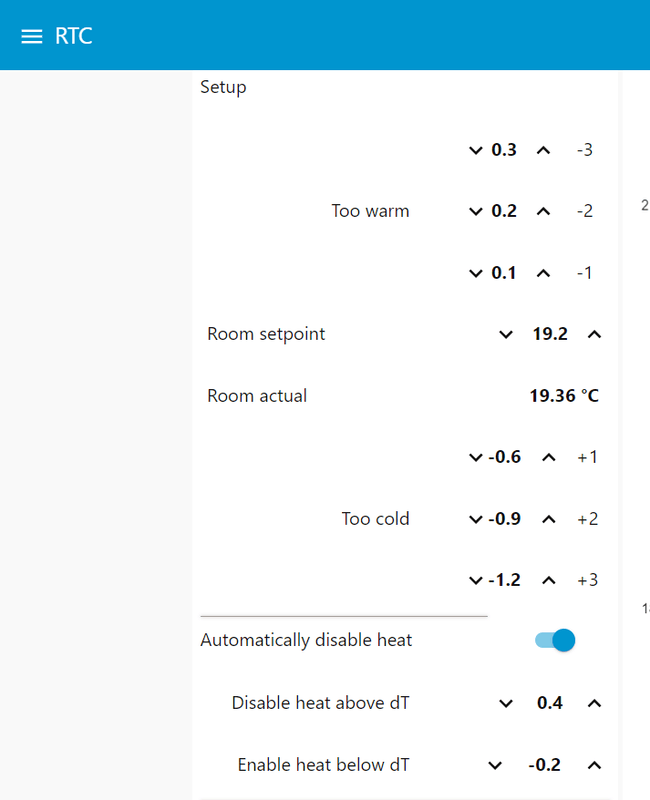Click the Room setpoint label
The height and width of the screenshot is (800, 650).
265,334
